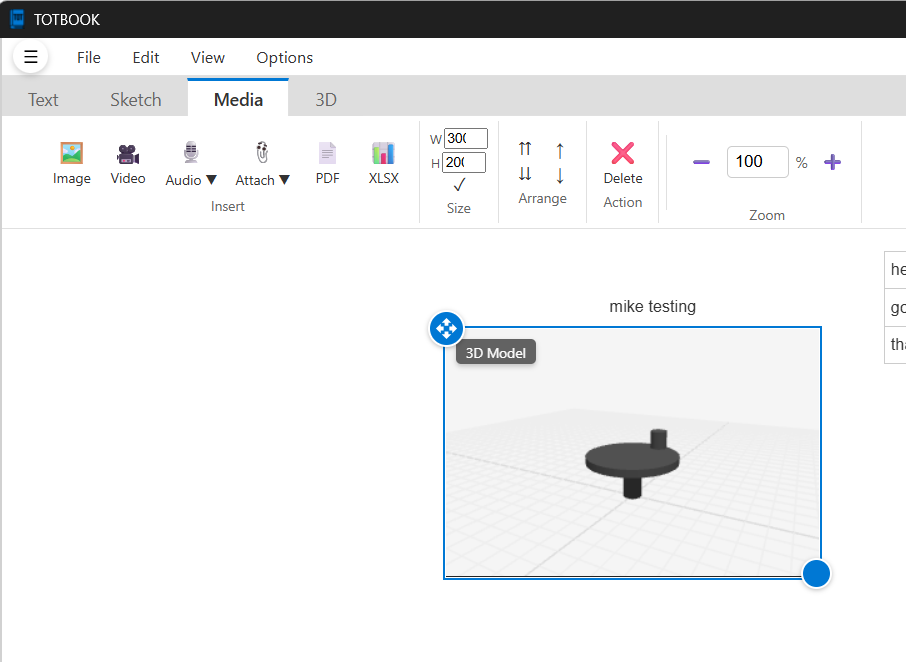Image resolution: width=906 pixels, height=662 pixels.
Task: Switch to the Text tab
Action: (x=43, y=99)
